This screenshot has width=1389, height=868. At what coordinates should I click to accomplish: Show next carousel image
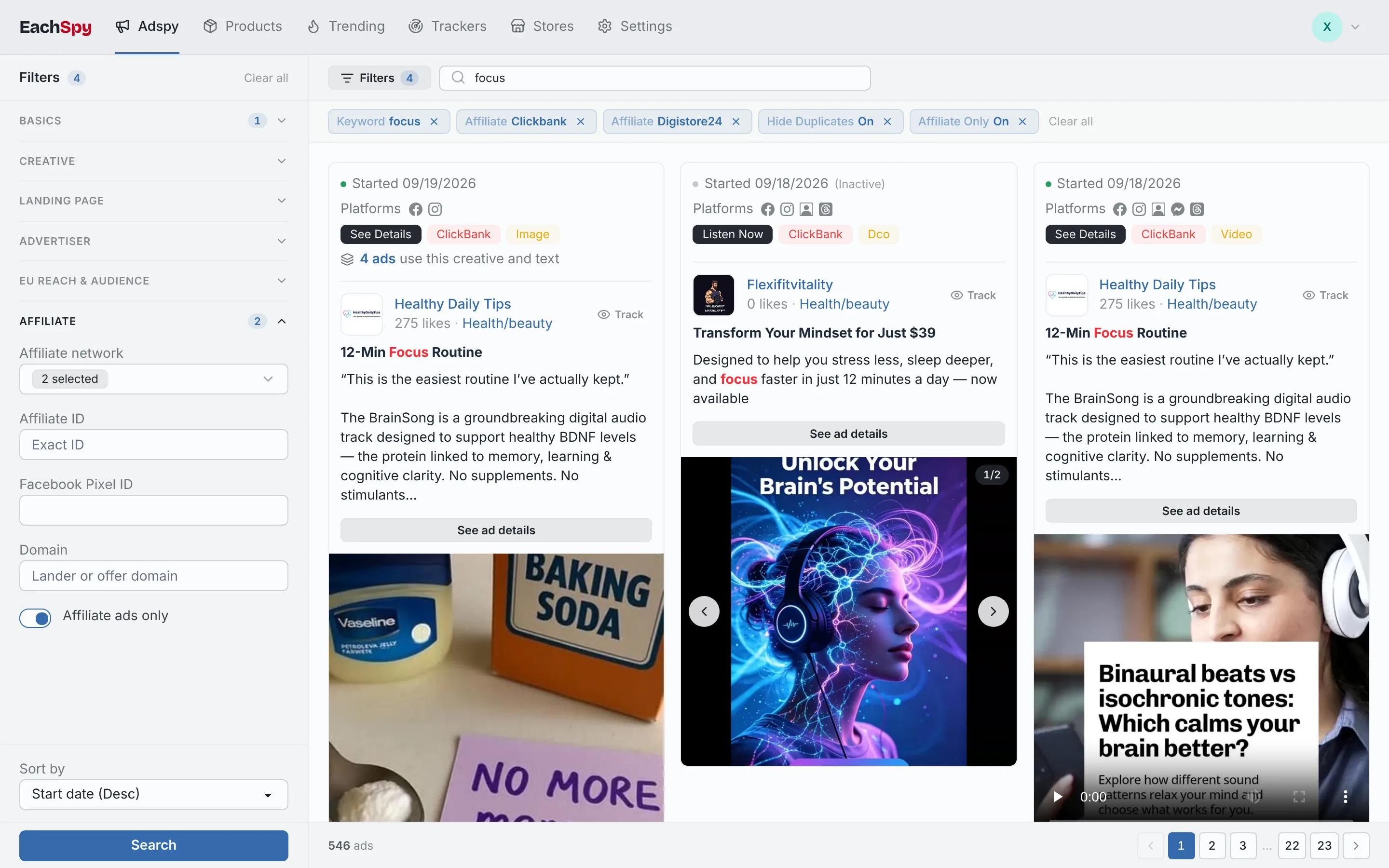993,611
